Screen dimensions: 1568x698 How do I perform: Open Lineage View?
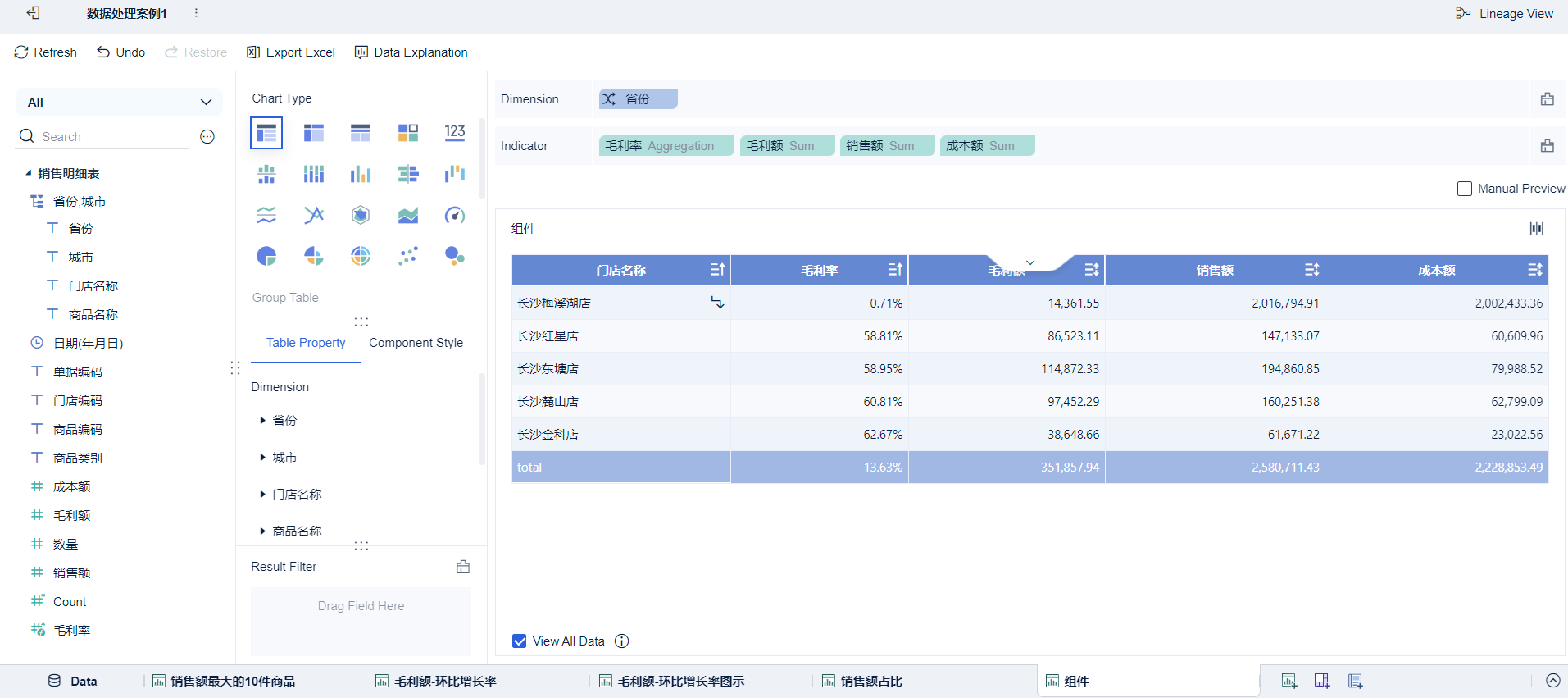(1504, 14)
